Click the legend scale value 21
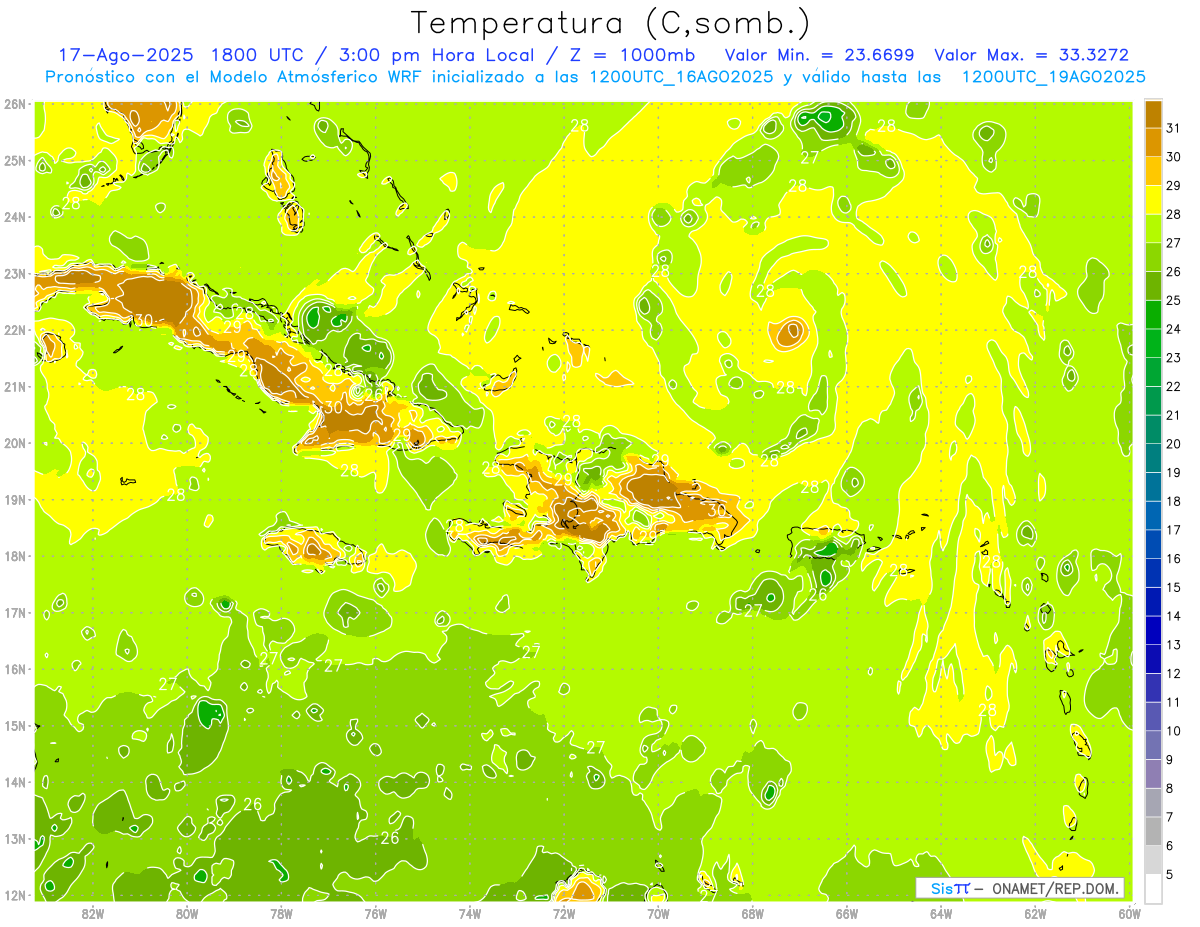This screenshot has height=927, width=1200. pos(1174,414)
